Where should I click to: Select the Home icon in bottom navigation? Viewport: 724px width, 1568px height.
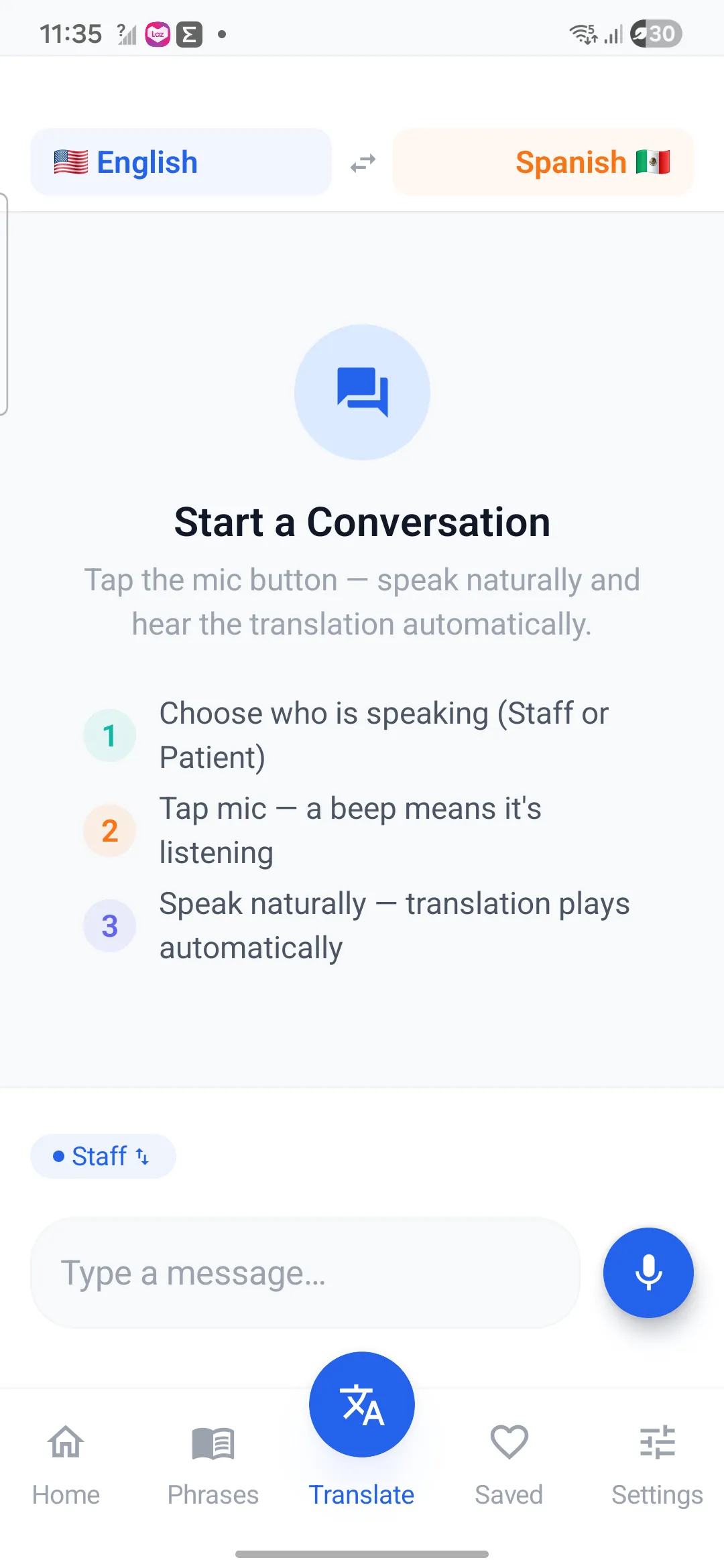pyautogui.click(x=64, y=1444)
